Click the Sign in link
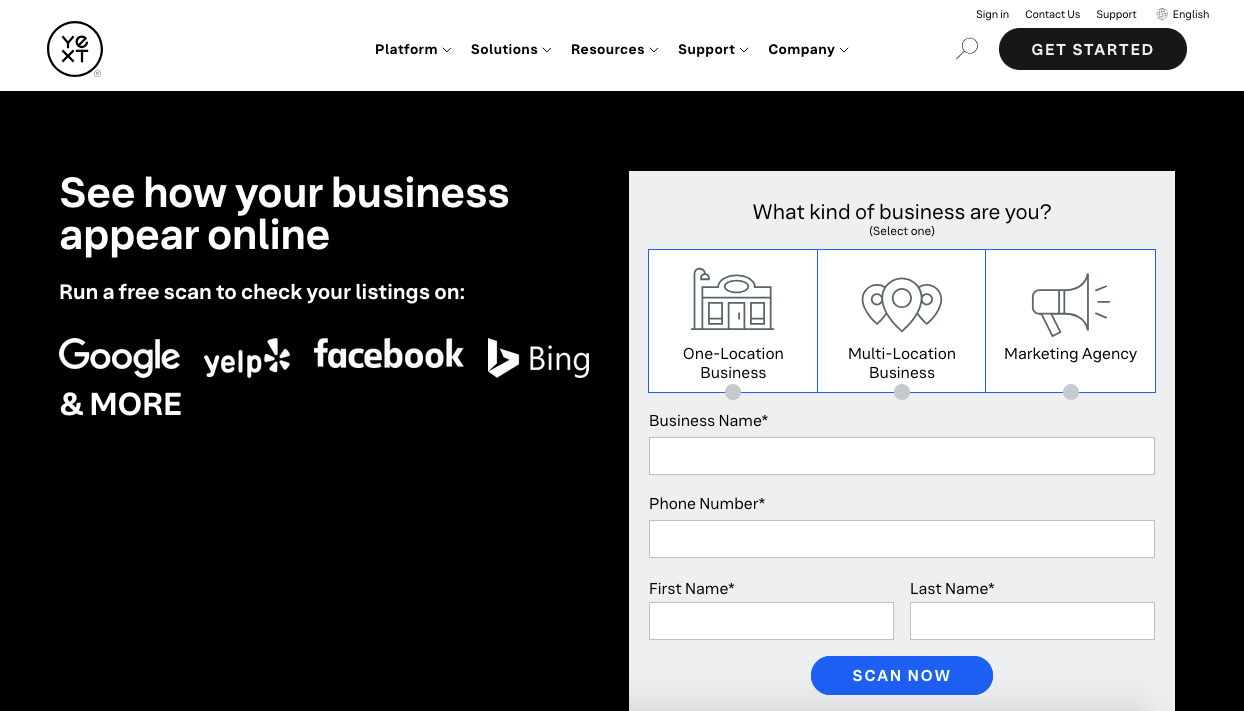Viewport: 1244px width, 711px height. coord(992,13)
